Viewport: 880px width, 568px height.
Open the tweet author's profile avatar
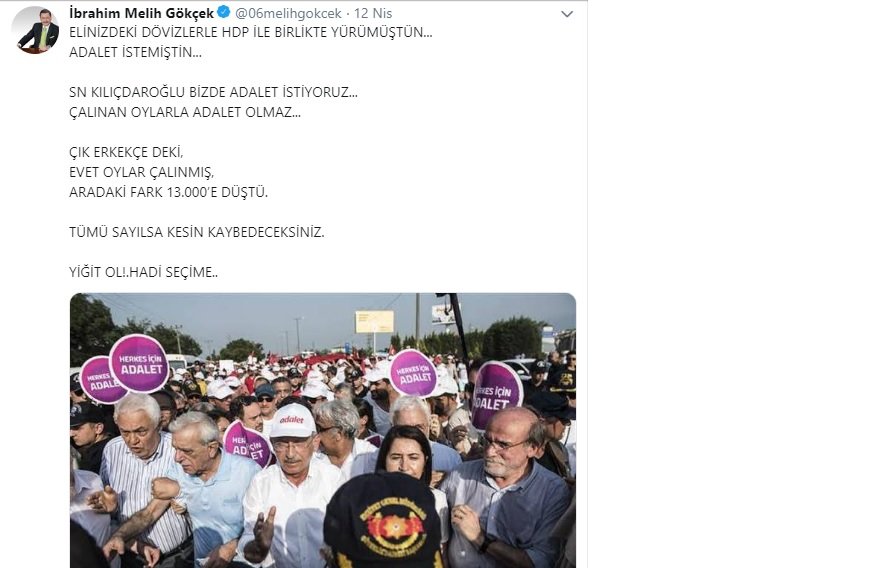(x=35, y=30)
